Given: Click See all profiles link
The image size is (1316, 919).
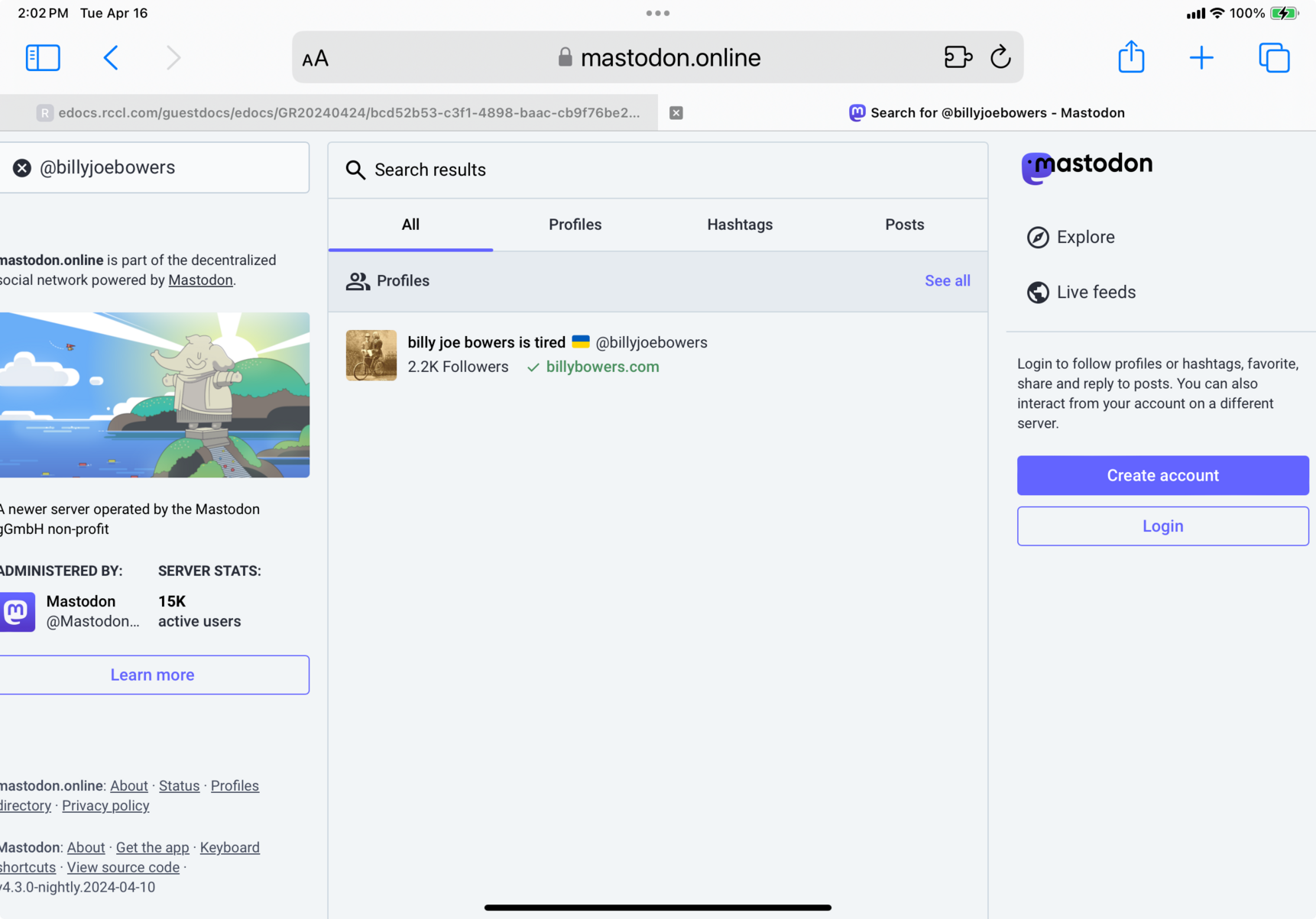Looking at the screenshot, I should [x=947, y=280].
